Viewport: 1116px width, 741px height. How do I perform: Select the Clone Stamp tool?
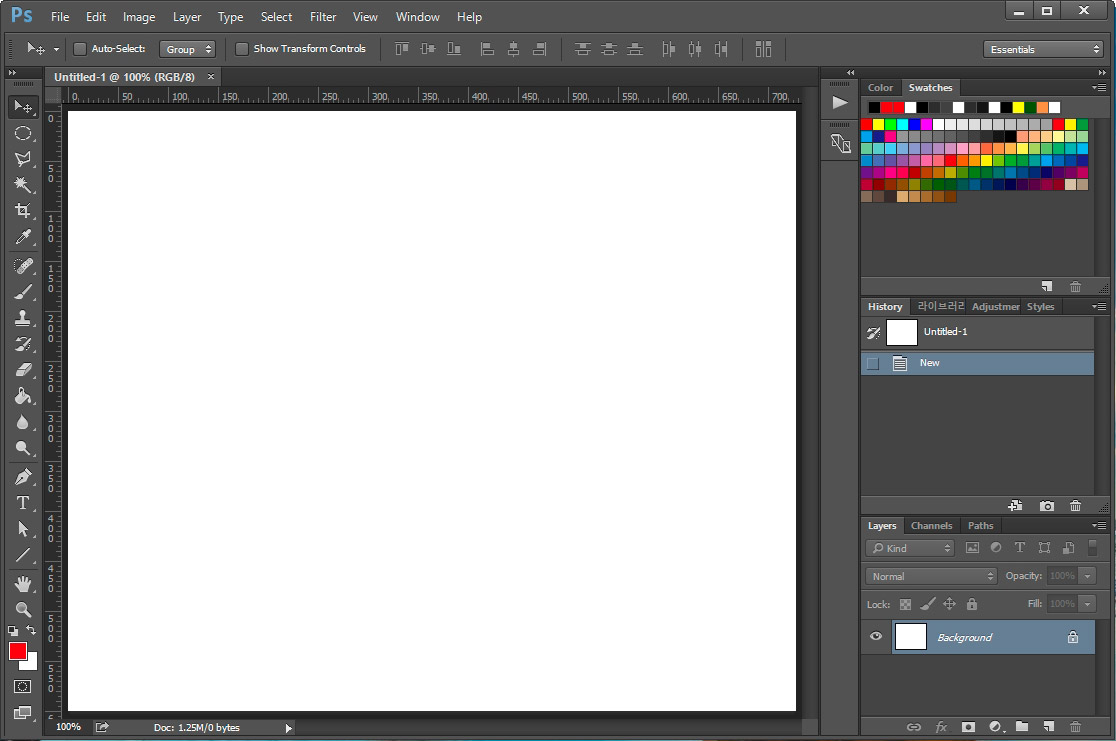tap(23, 317)
